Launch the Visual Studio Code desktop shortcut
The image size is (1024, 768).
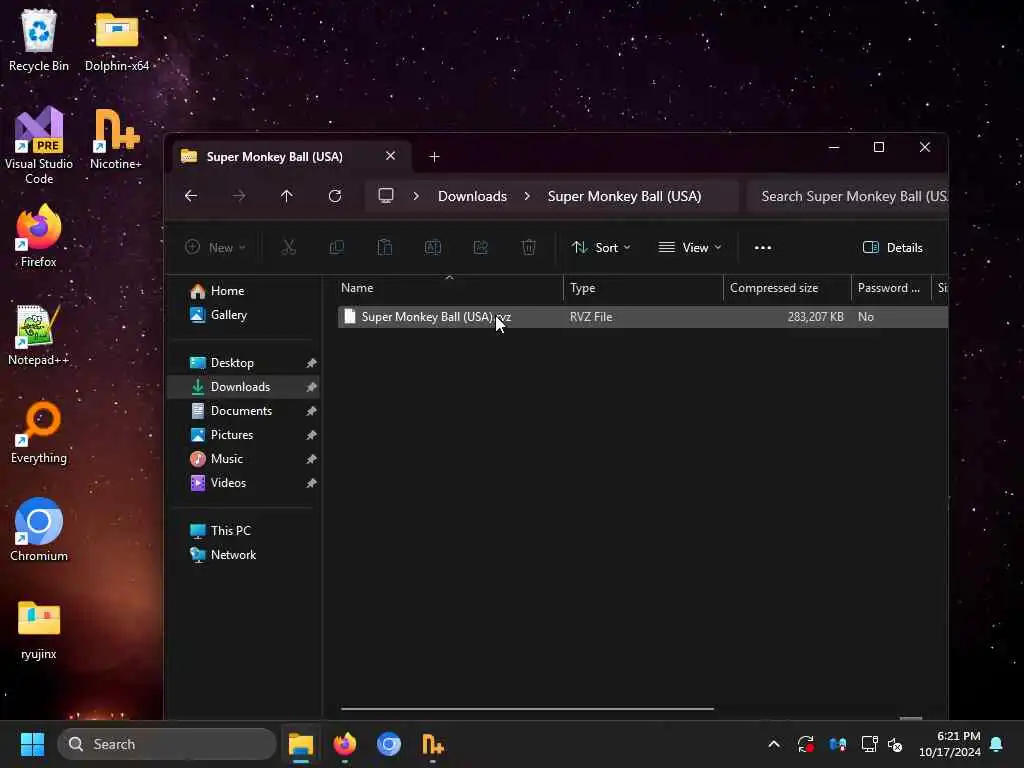pos(39,145)
